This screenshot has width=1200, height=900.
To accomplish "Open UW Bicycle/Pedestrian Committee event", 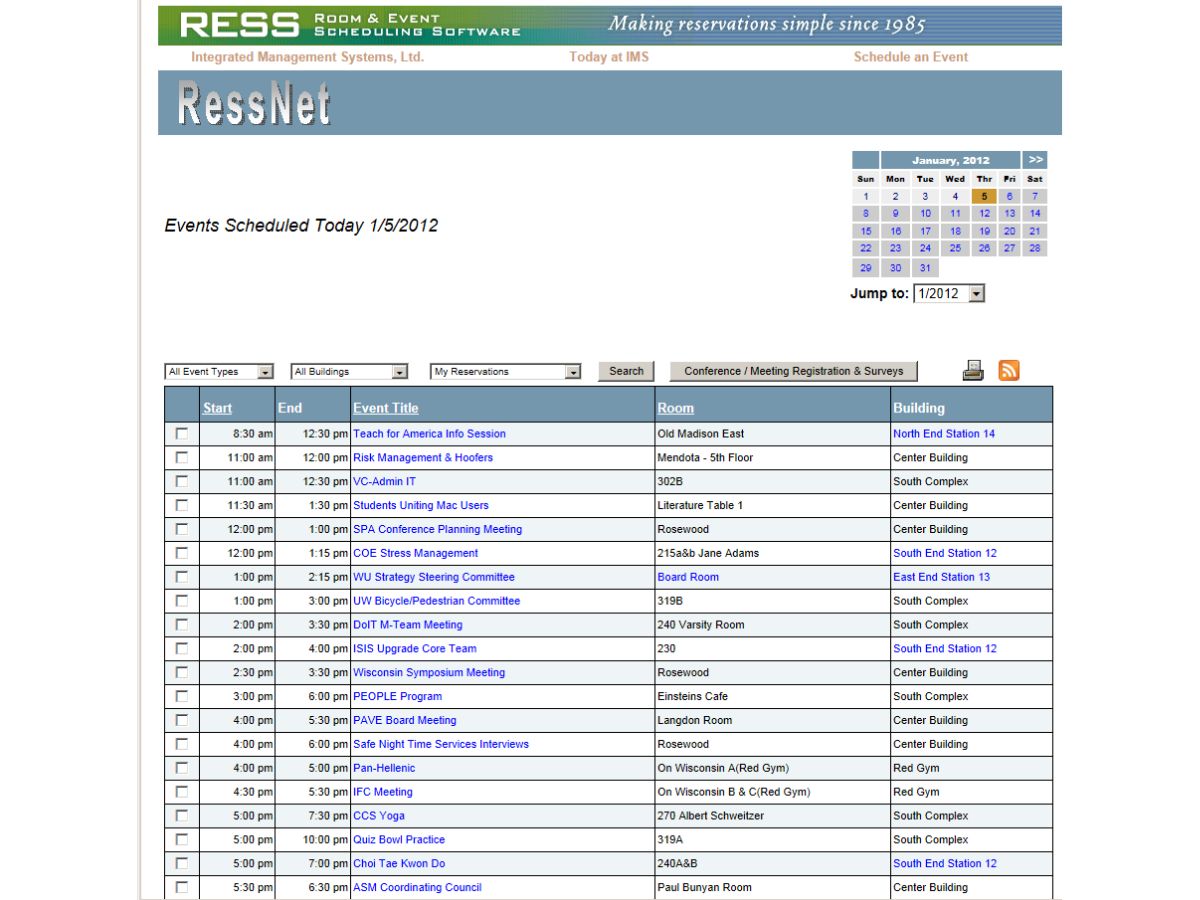I will tap(437, 601).
